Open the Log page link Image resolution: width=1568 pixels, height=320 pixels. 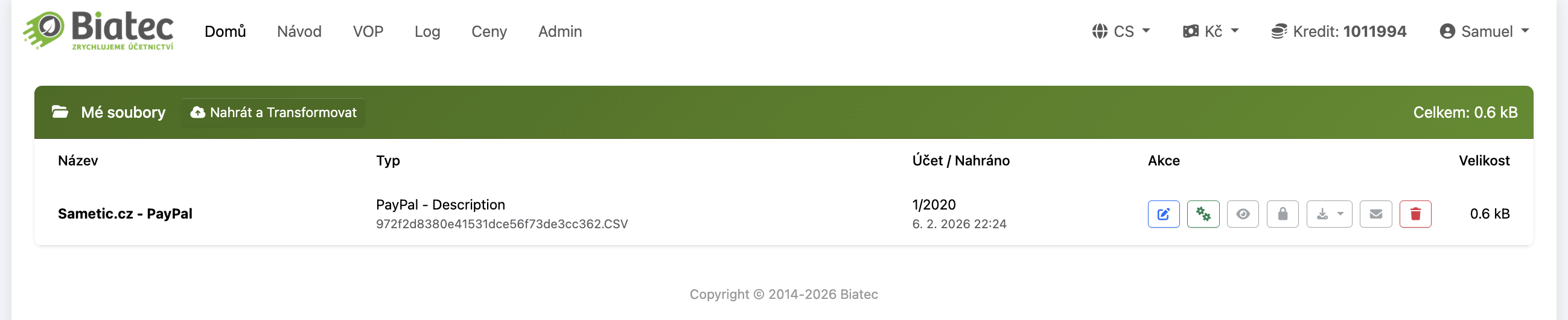pyautogui.click(x=427, y=31)
